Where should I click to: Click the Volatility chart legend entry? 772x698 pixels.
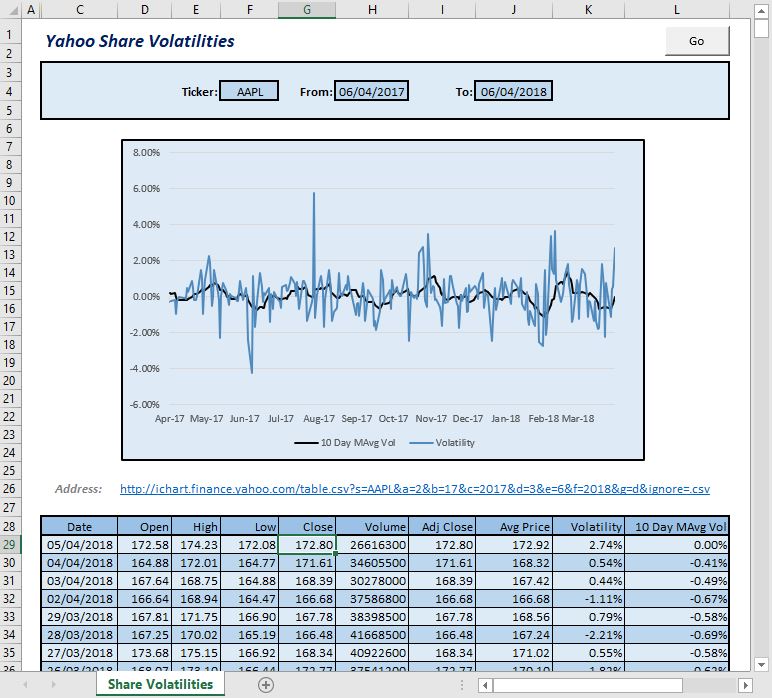[442, 443]
